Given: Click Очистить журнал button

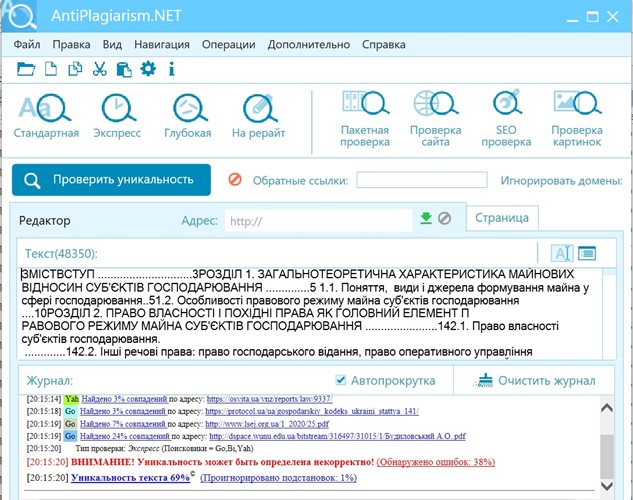Looking at the screenshot, I should 536,381.
